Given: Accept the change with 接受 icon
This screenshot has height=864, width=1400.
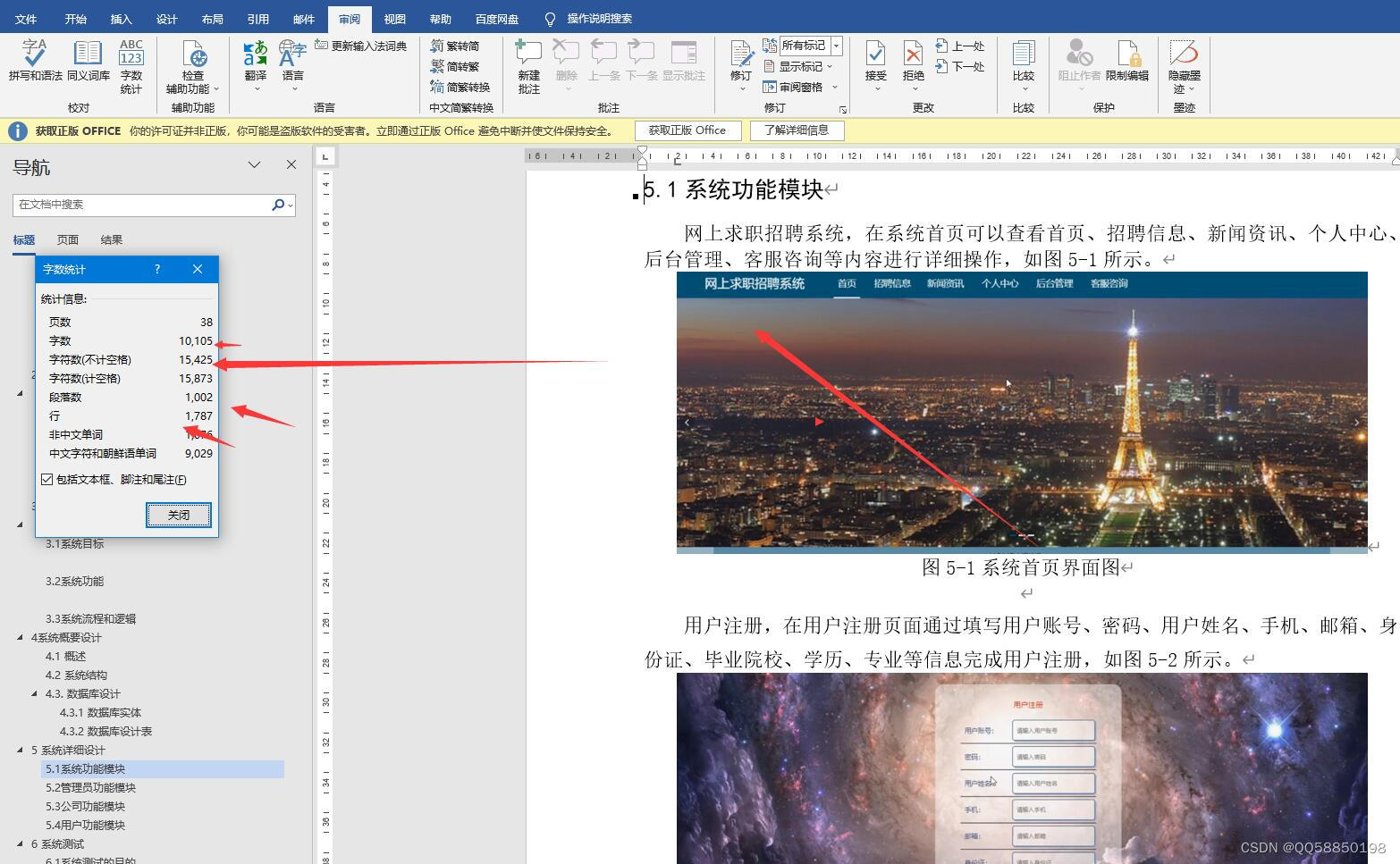Looking at the screenshot, I should coord(876,55).
